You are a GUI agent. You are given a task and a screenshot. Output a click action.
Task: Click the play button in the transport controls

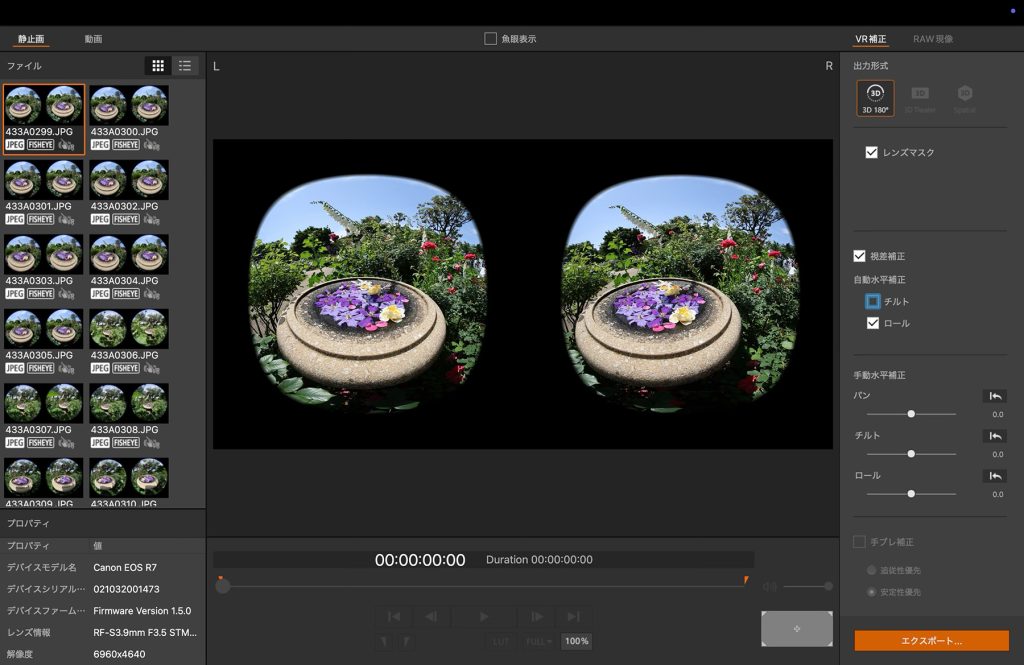pyautogui.click(x=484, y=617)
